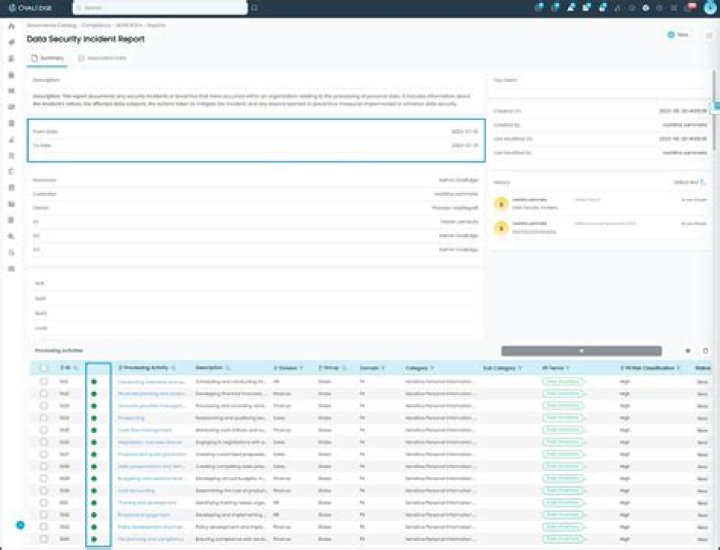
Task: Switch to the Associated Data tab
Action: (x=103, y=58)
